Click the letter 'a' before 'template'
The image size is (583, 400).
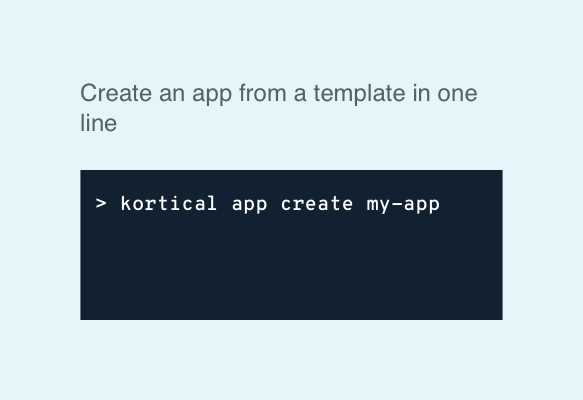(x=300, y=94)
